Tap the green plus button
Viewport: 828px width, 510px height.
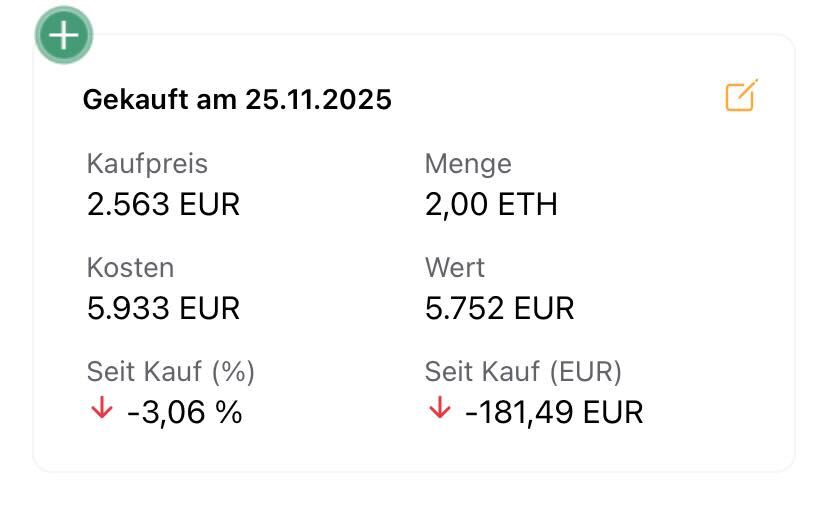click(64, 37)
